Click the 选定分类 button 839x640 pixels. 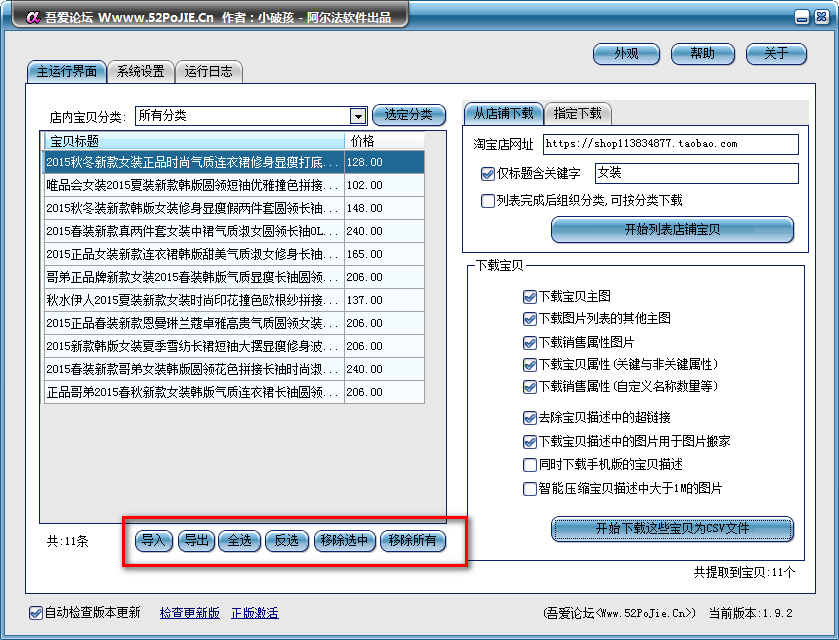pyautogui.click(x=408, y=115)
